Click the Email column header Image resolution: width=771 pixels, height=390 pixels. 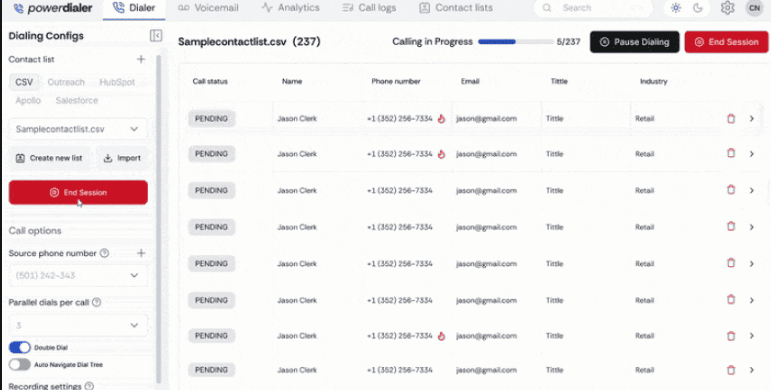[x=470, y=81]
